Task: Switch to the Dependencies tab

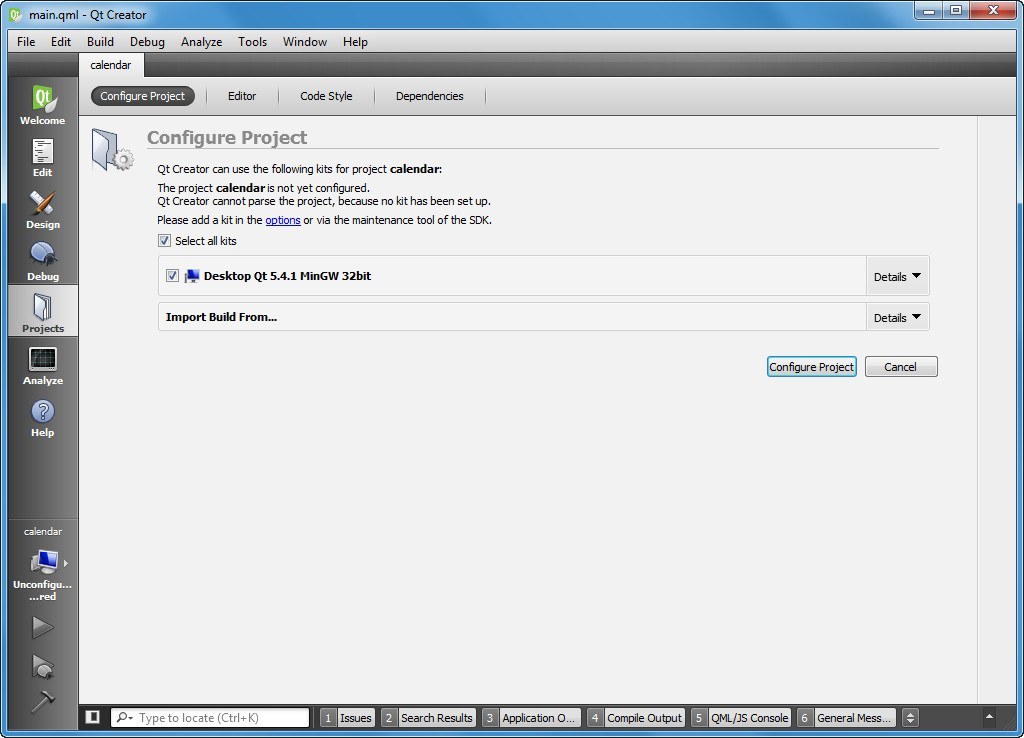Action: click(x=429, y=96)
